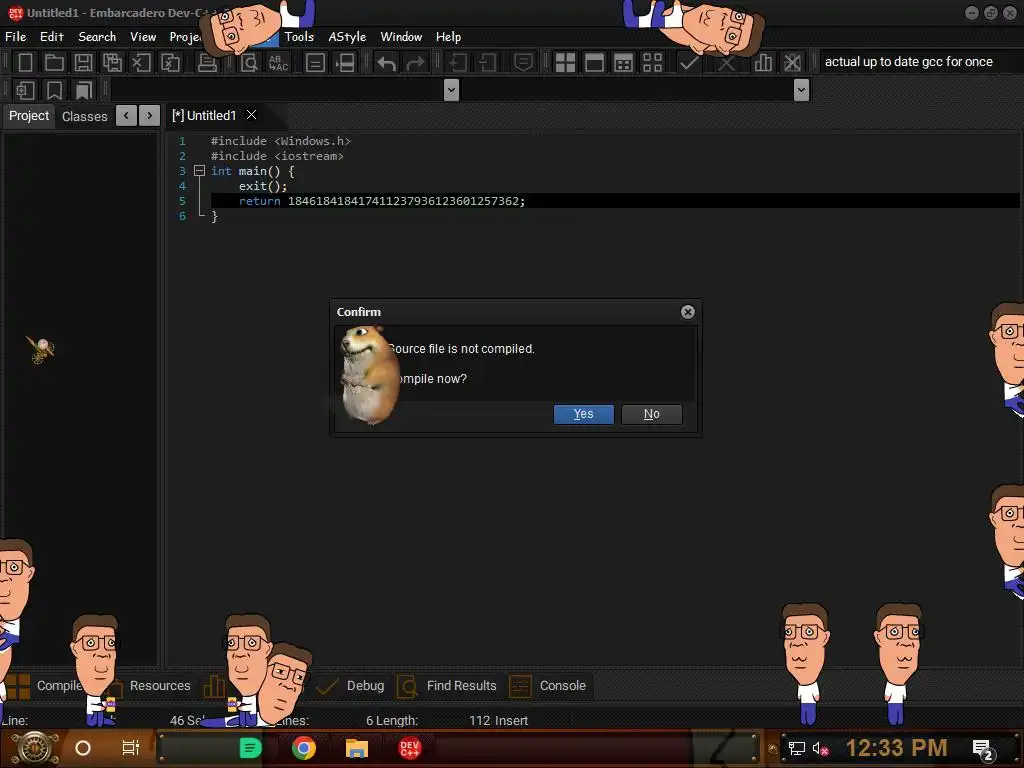
Task: Click the #include <iostream> line
Action: pyautogui.click(x=277, y=156)
